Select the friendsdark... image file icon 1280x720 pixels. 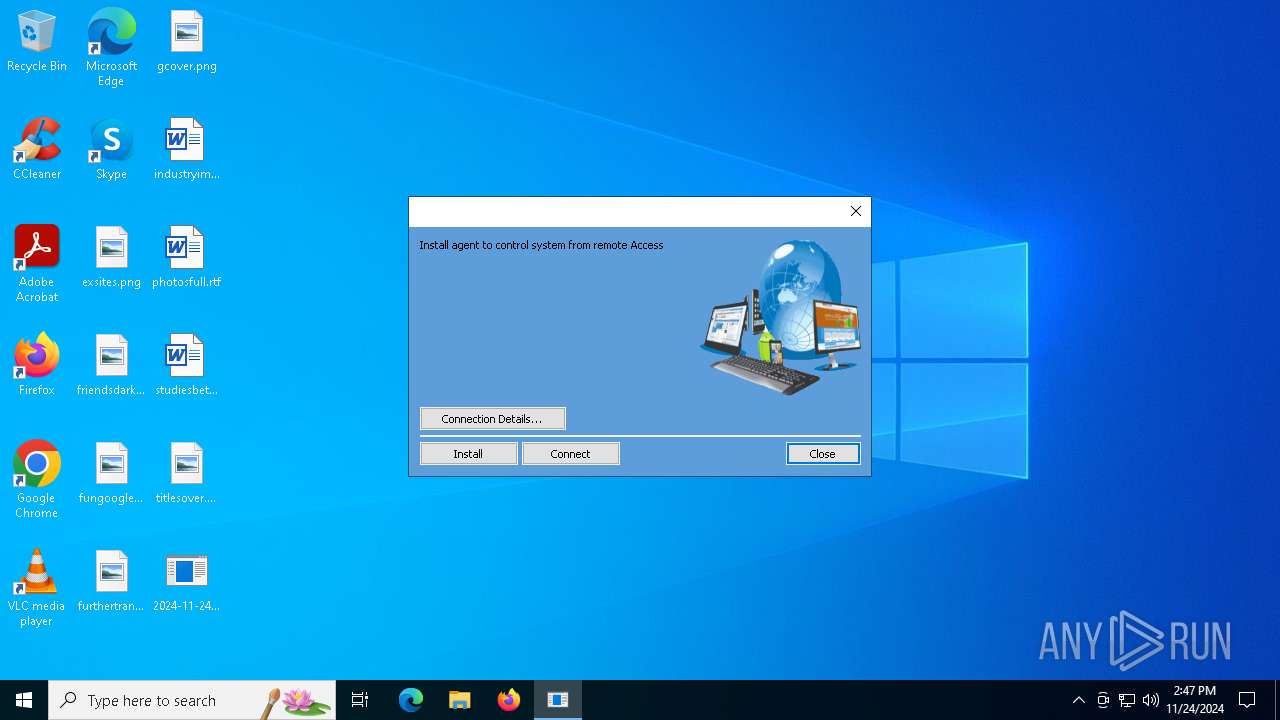(111, 366)
